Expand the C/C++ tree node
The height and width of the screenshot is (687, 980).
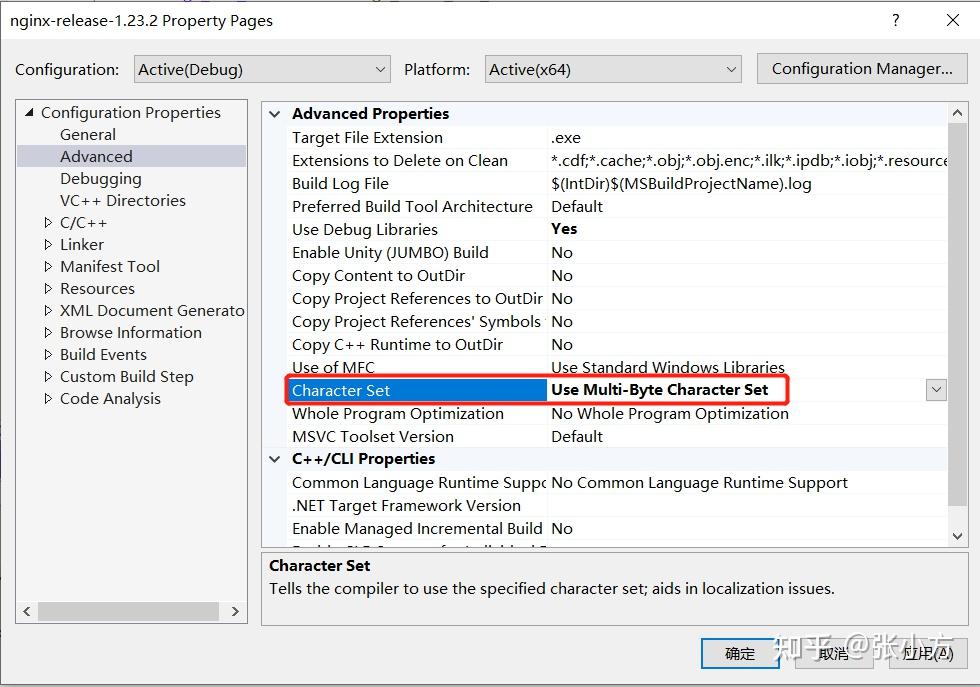point(47,222)
